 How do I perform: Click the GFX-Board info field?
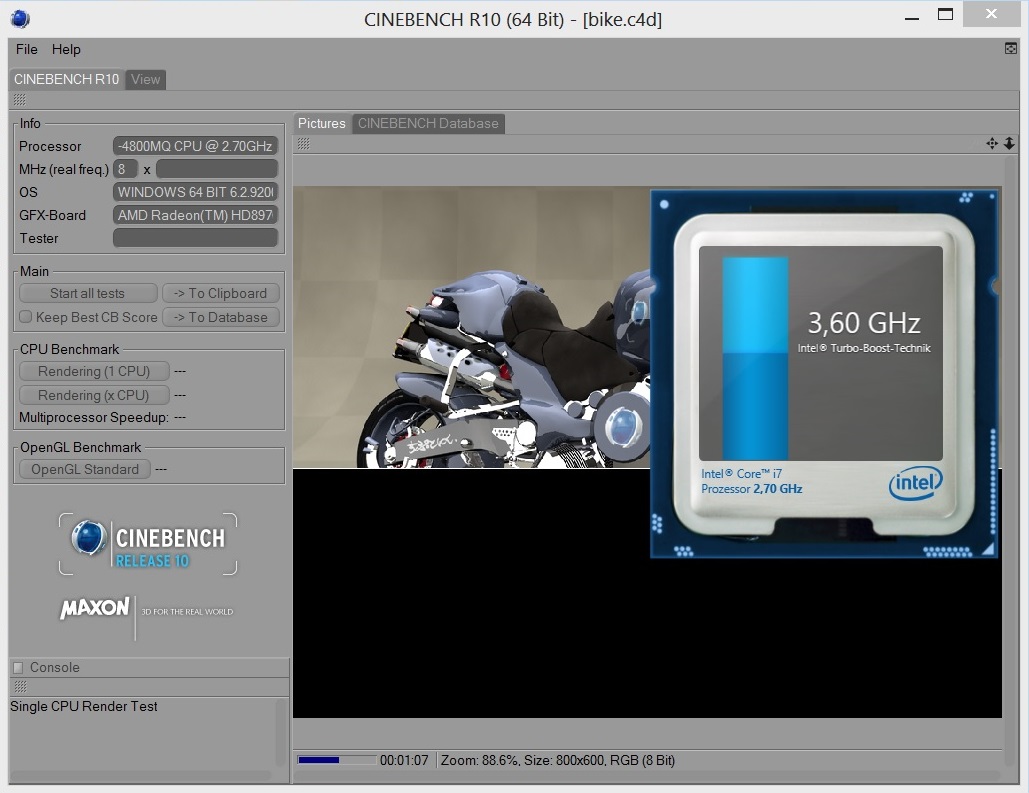coord(196,215)
